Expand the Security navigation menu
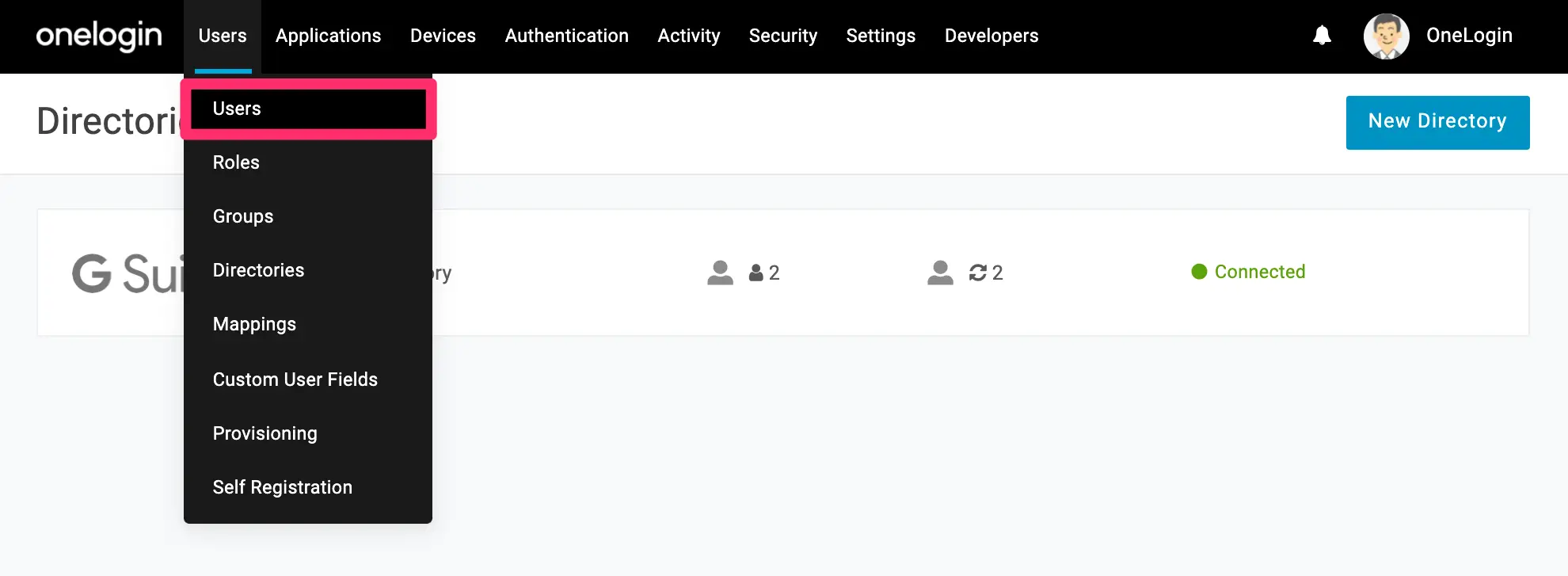This screenshot has height=576, width=1568. pos(783,36)
